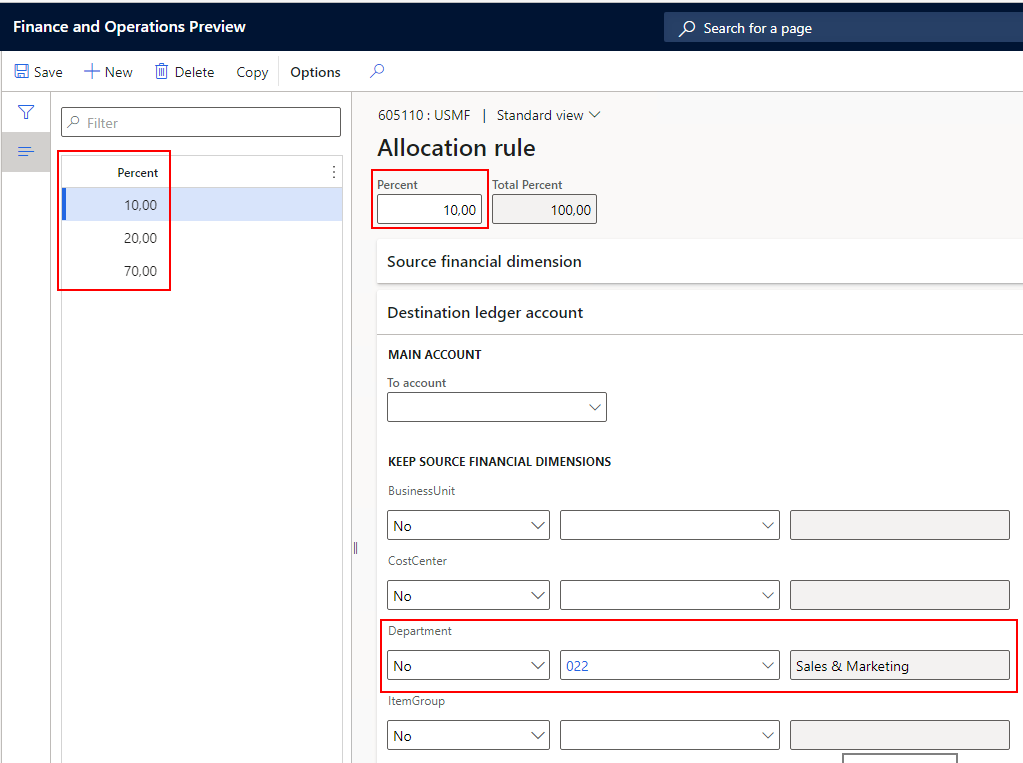Image resolution: width=1023 pixels, height=763 pixels.
Task: Open the Options menu
Action: [315, 72]
